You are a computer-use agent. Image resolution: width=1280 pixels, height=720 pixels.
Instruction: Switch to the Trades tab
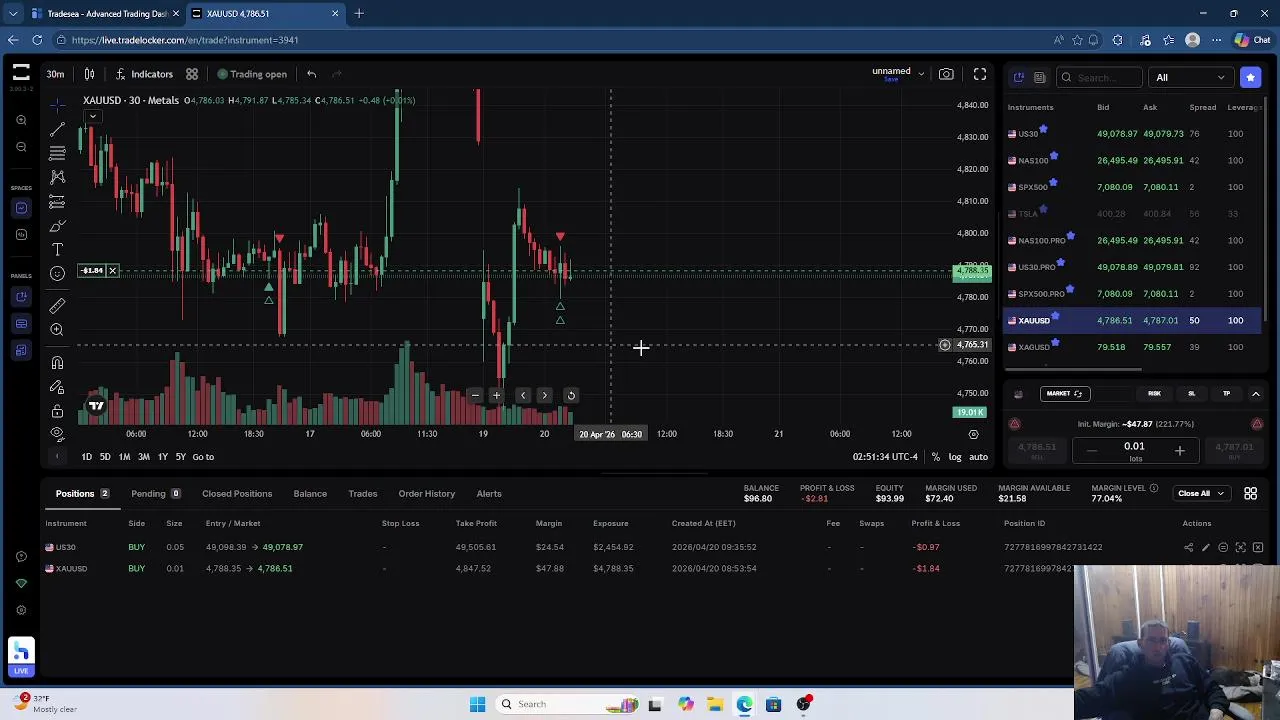pyautogui.click(x=363, y=494)
